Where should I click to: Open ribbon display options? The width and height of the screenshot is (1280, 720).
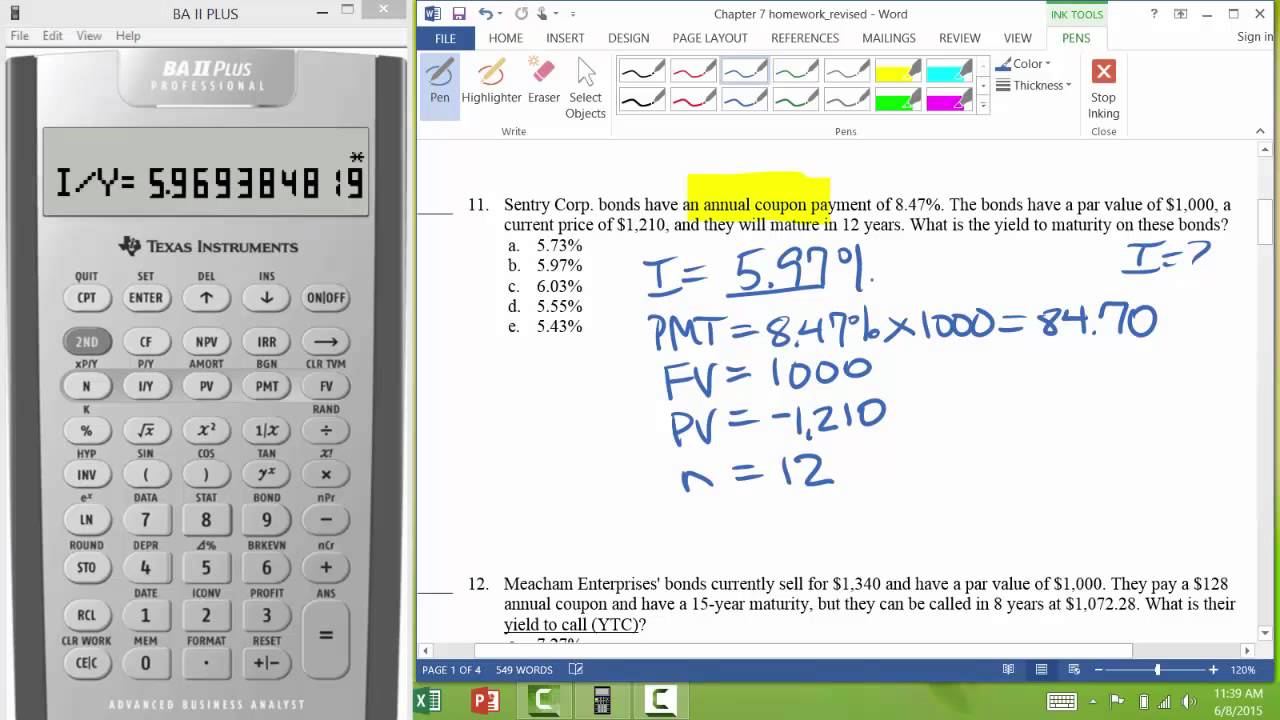(x=1180, y=14)
